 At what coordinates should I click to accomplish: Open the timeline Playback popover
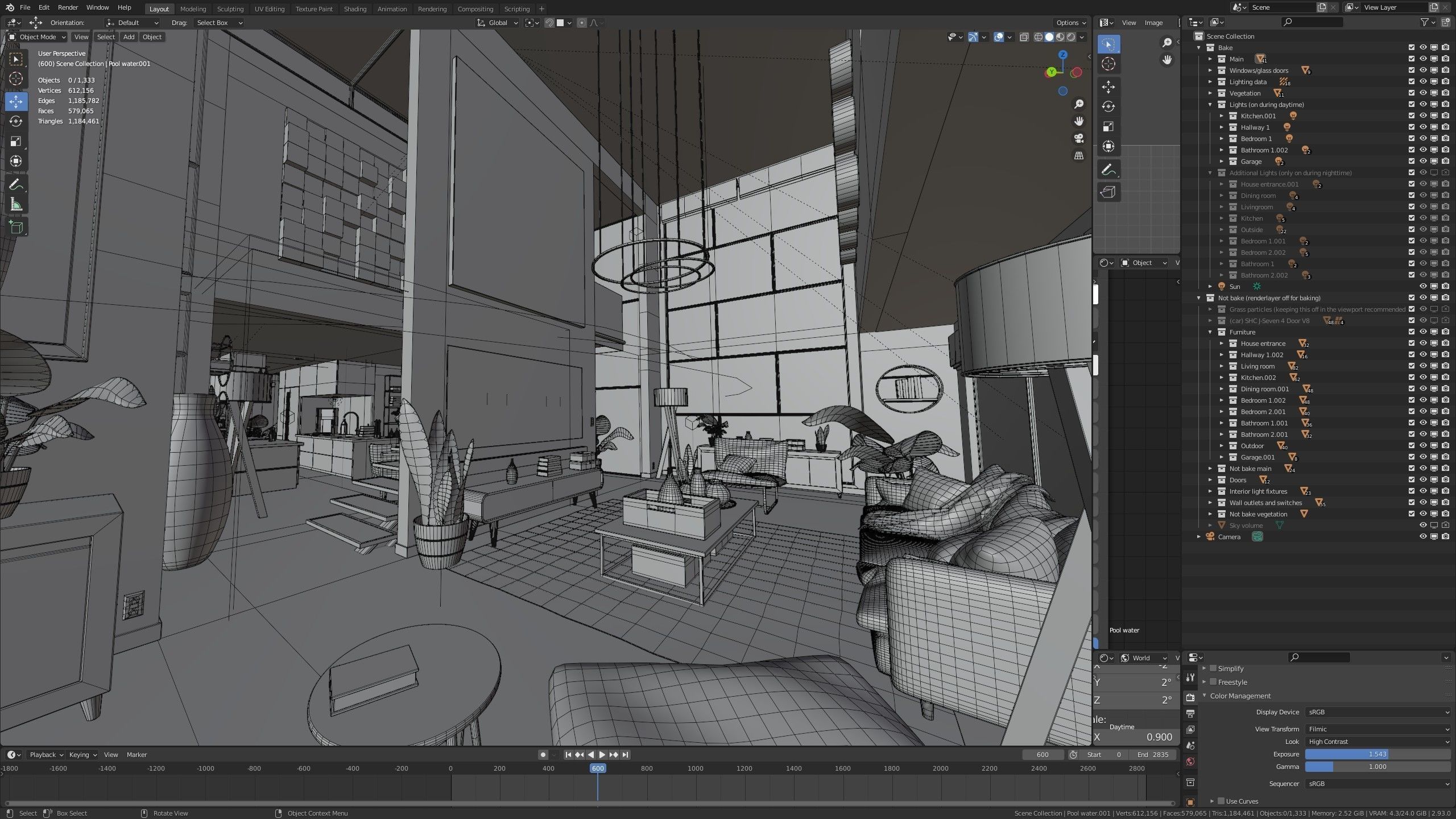46,755
